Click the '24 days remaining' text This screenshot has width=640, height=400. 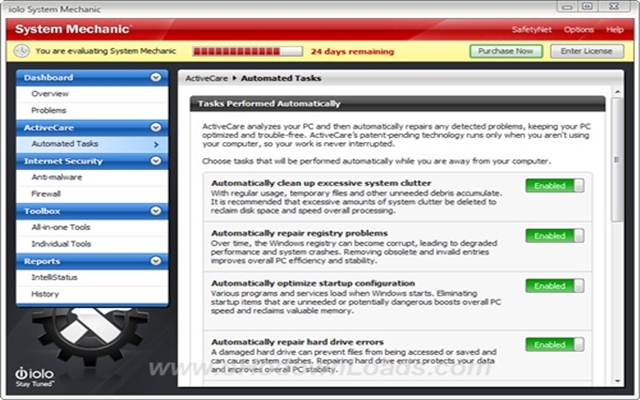pyautogui.click(x=352, y=51)
